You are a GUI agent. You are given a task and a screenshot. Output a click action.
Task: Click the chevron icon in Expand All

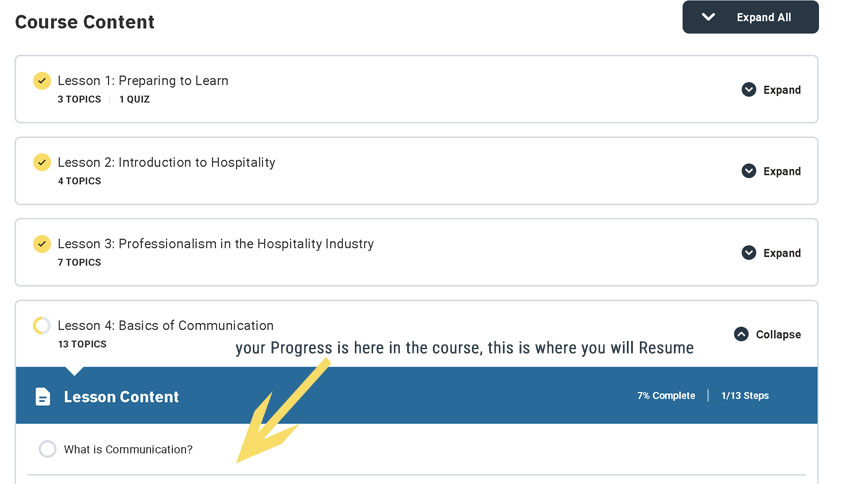coord(708,17)
